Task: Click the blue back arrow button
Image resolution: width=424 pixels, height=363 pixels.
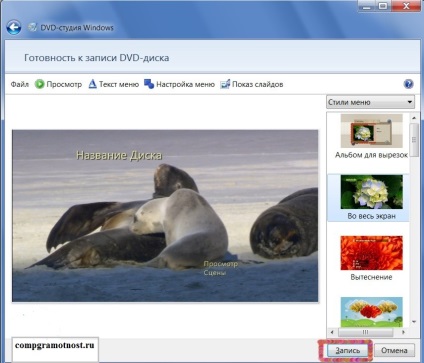Action: pyautogui.click(x=14, y=27)
